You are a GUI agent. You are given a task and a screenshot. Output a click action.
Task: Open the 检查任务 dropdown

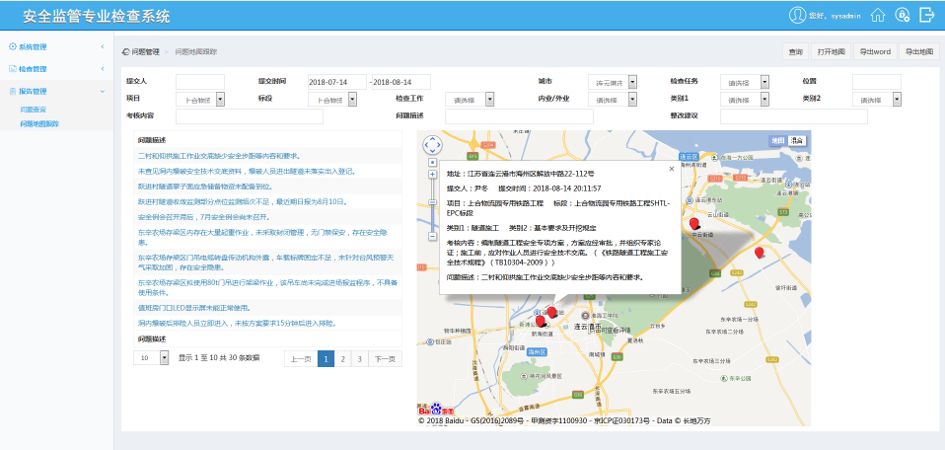click(745, 82)
